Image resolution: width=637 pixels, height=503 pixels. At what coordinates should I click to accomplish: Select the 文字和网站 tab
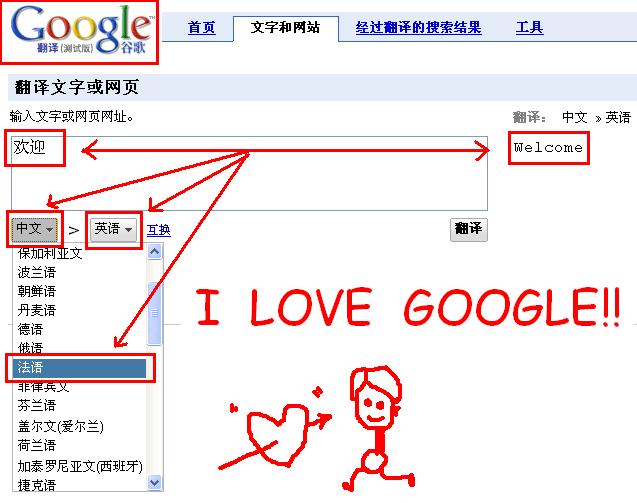(286, 28)
